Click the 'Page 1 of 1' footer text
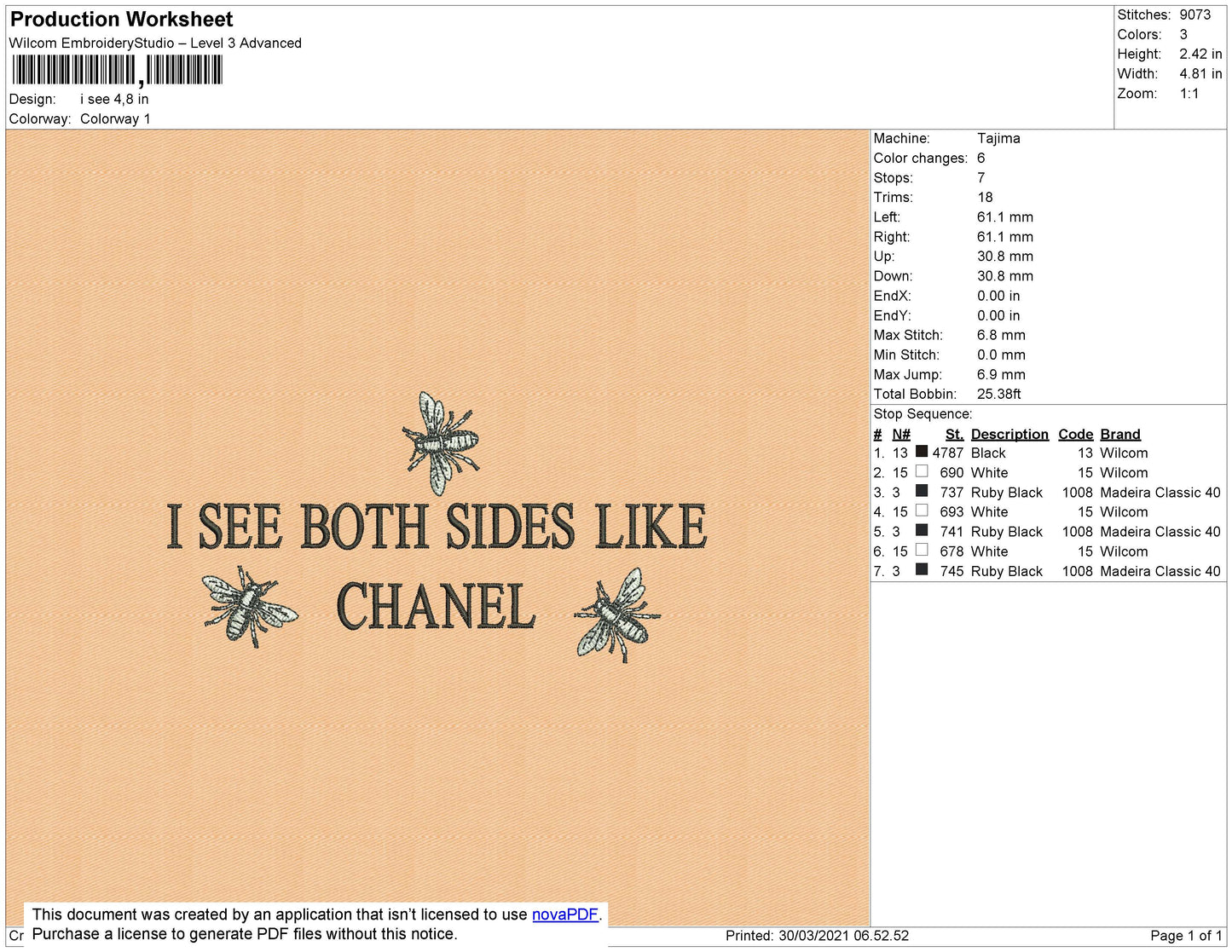 pos(1187,936)
